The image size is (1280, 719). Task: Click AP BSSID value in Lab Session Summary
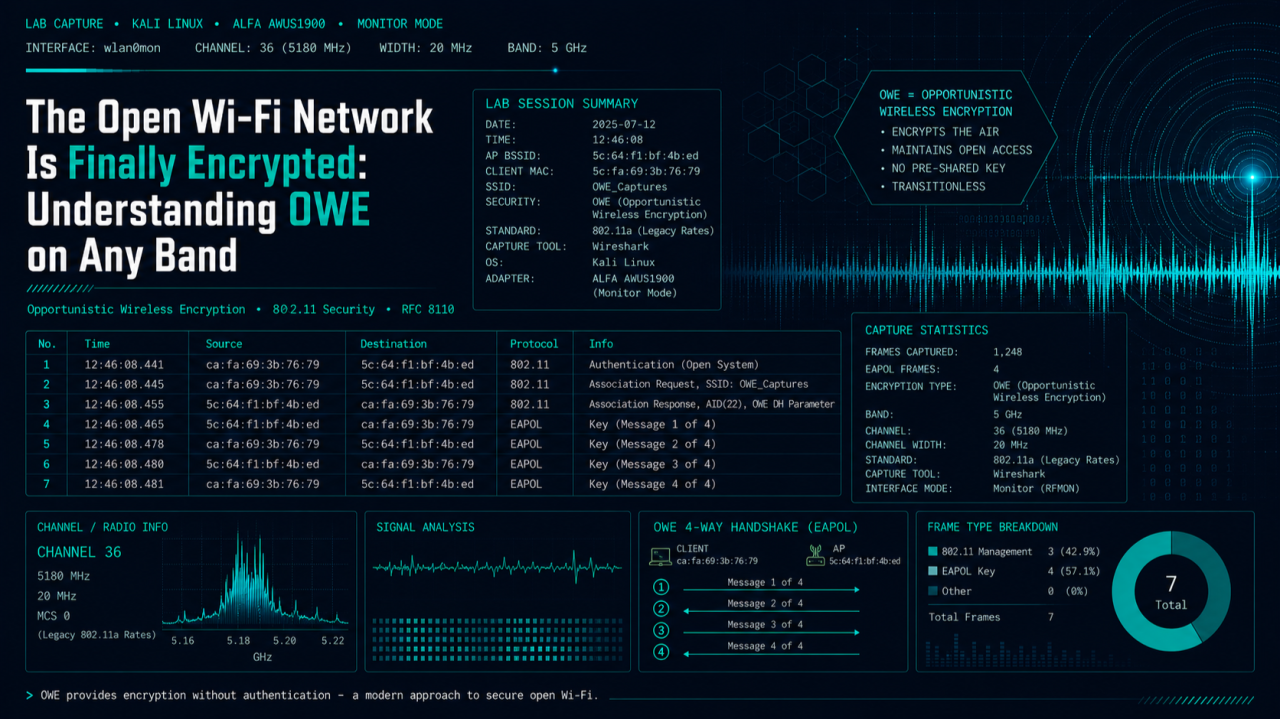pos(645,155)
